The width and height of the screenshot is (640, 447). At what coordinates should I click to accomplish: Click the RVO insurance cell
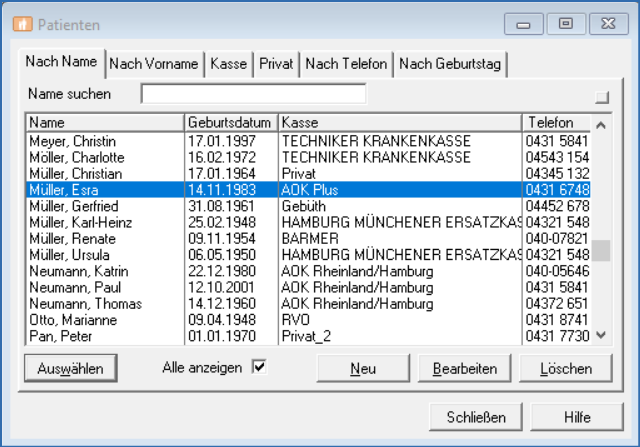(296, 320)
